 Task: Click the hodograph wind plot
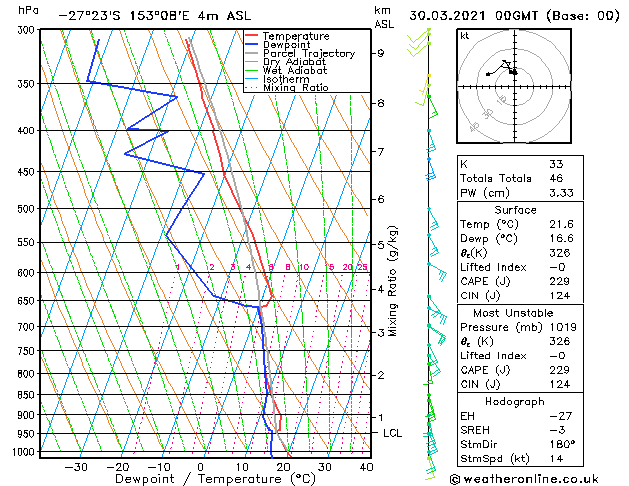coord(514,86)
